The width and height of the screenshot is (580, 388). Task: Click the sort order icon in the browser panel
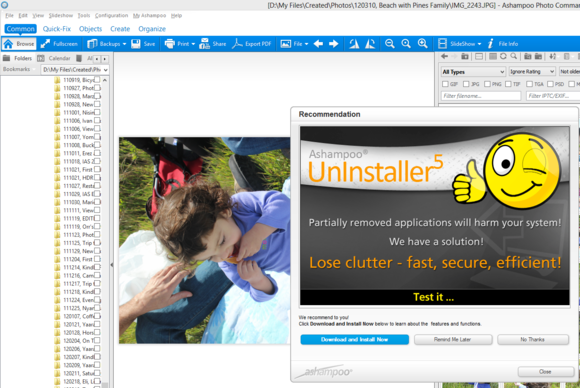click(x=553, y=56)
